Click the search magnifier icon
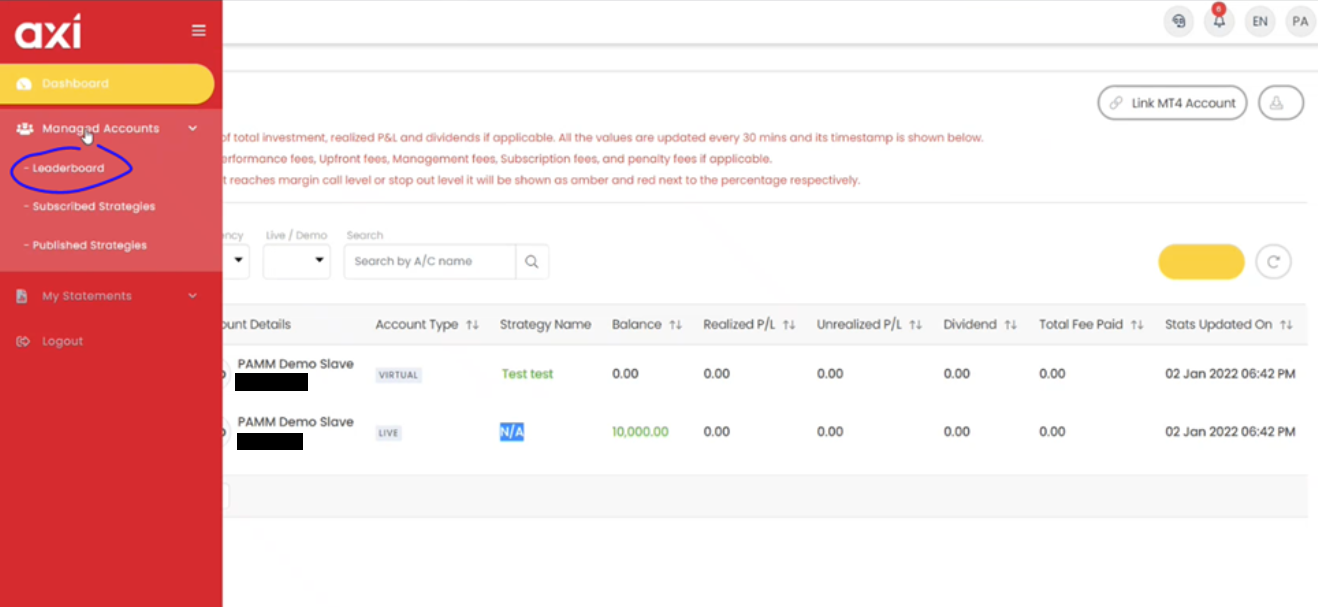Image resolution: width=1318 pixels, height=607 pixels. click(532, 261)
